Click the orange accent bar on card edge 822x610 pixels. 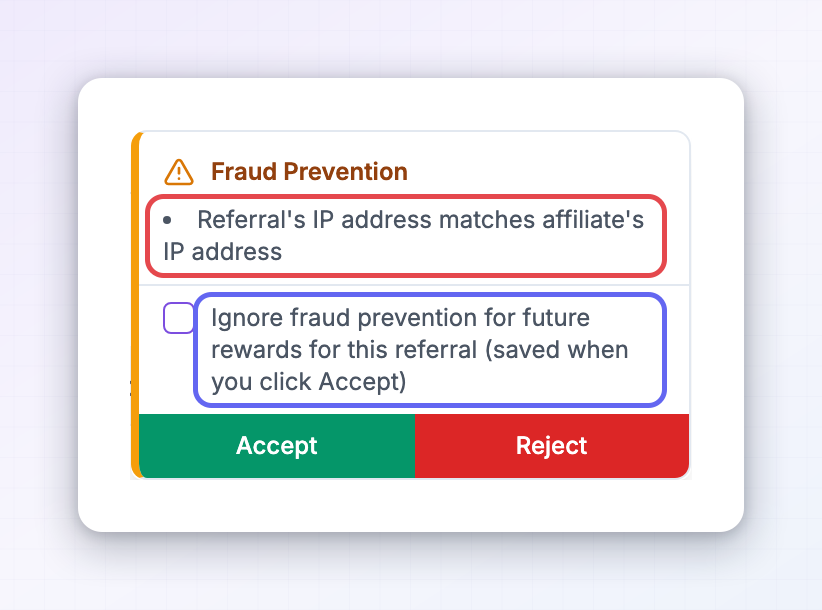pyautogui.click(x=135, y=304)
